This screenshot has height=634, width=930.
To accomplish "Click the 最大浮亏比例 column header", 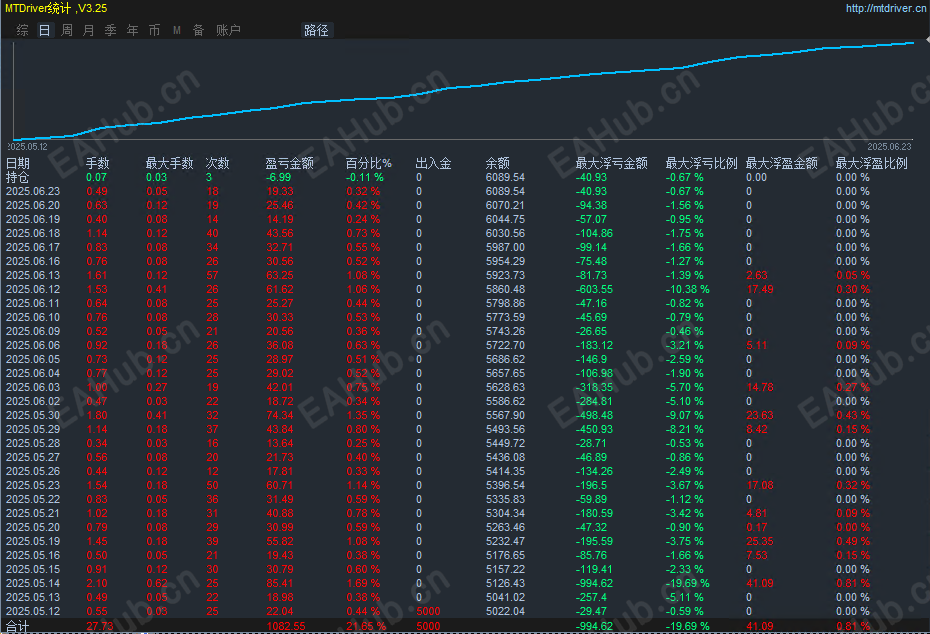I will (702, 163).
